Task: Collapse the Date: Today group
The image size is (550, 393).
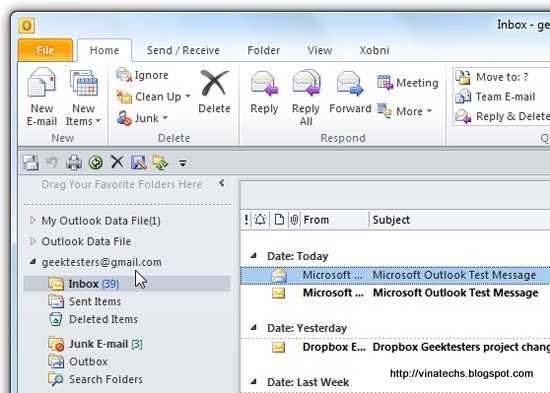Action: tap(253, 256)
